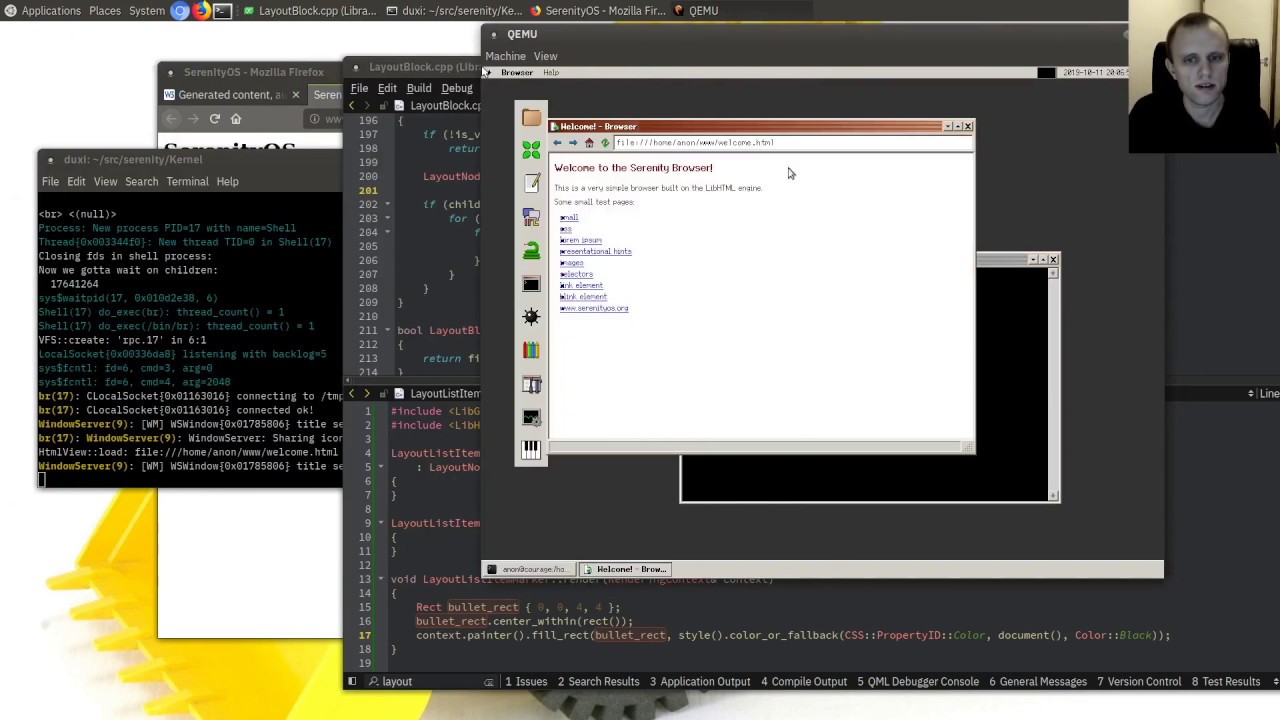Open the Application Output pane

click(700, 682)
